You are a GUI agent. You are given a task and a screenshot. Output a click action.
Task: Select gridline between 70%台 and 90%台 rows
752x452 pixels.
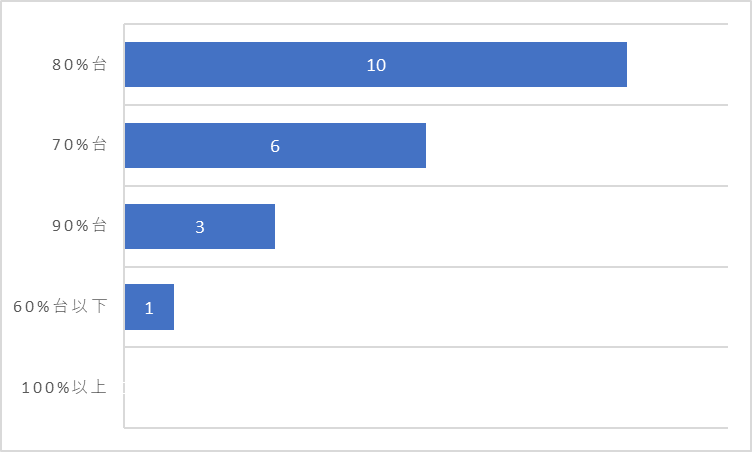(426, 186)
